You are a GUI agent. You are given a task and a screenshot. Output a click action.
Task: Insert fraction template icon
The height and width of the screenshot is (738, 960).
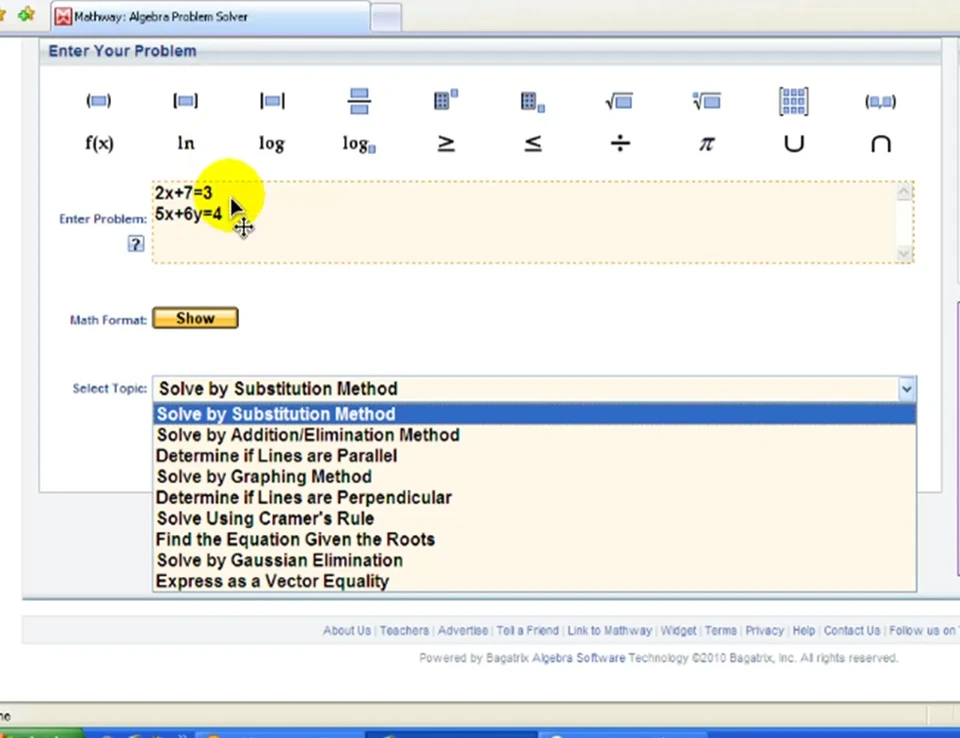pyautogui.click(x=359, y=101)
